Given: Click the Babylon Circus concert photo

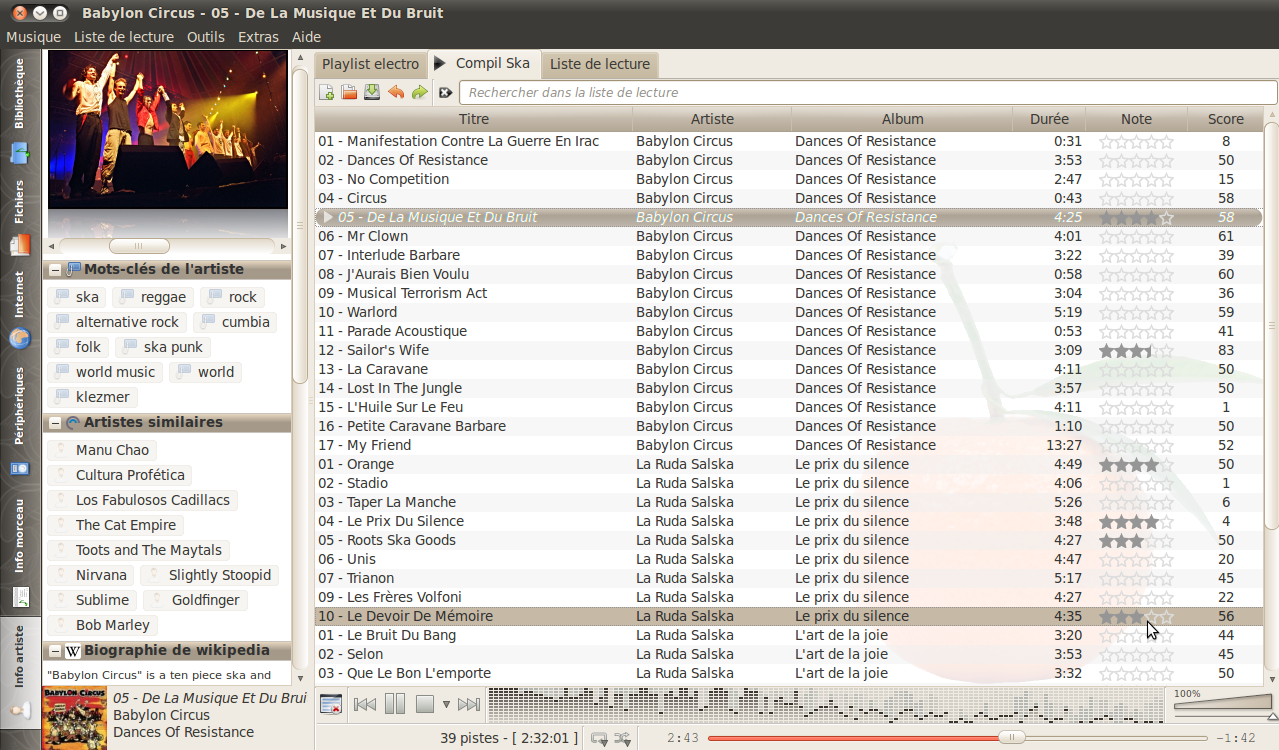Looking at the screenshot, I should [168, 130].
